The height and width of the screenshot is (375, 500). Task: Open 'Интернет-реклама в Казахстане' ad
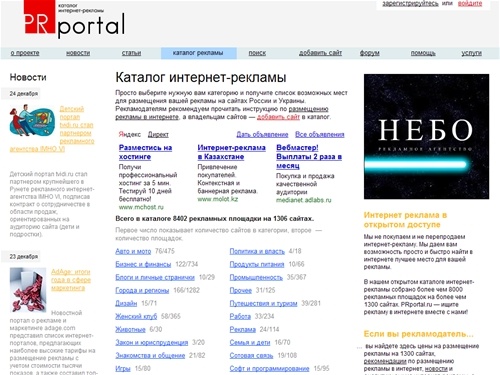pos(231,152)
